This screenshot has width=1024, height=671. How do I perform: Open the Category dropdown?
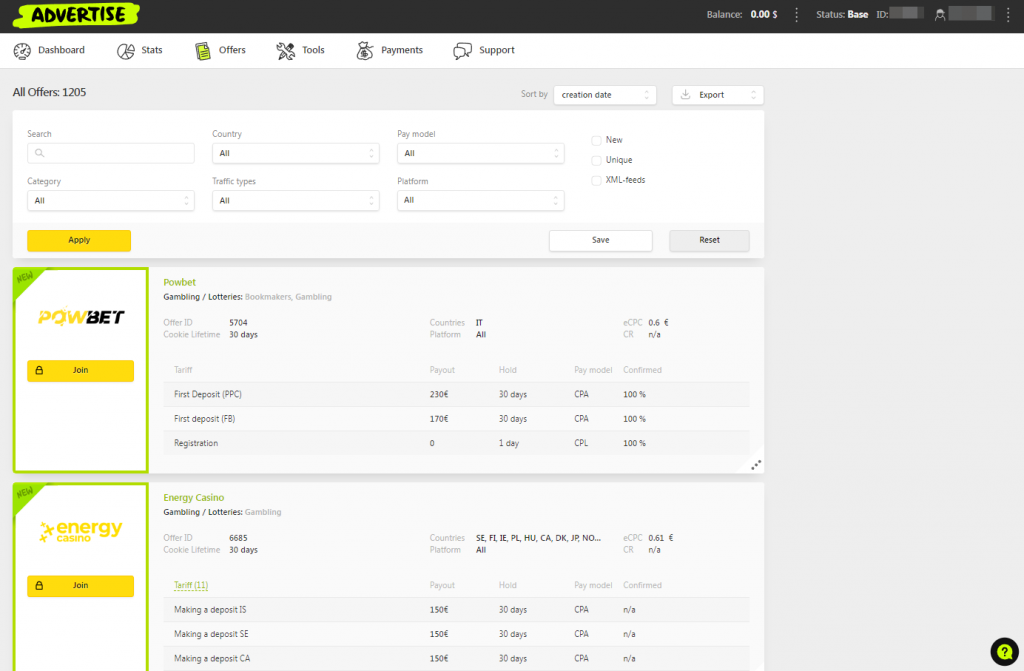110,201
